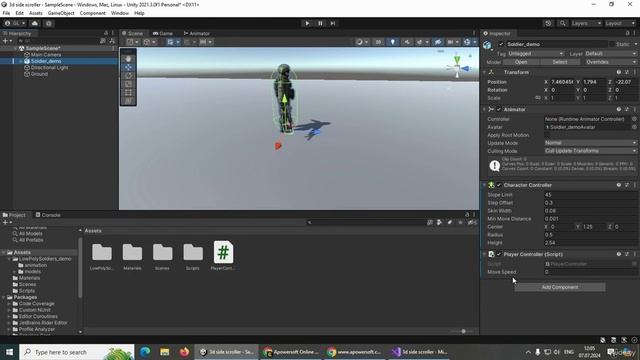Switch to the Game tab
This screenshot has height=360, width=640.
coord(162,33)
